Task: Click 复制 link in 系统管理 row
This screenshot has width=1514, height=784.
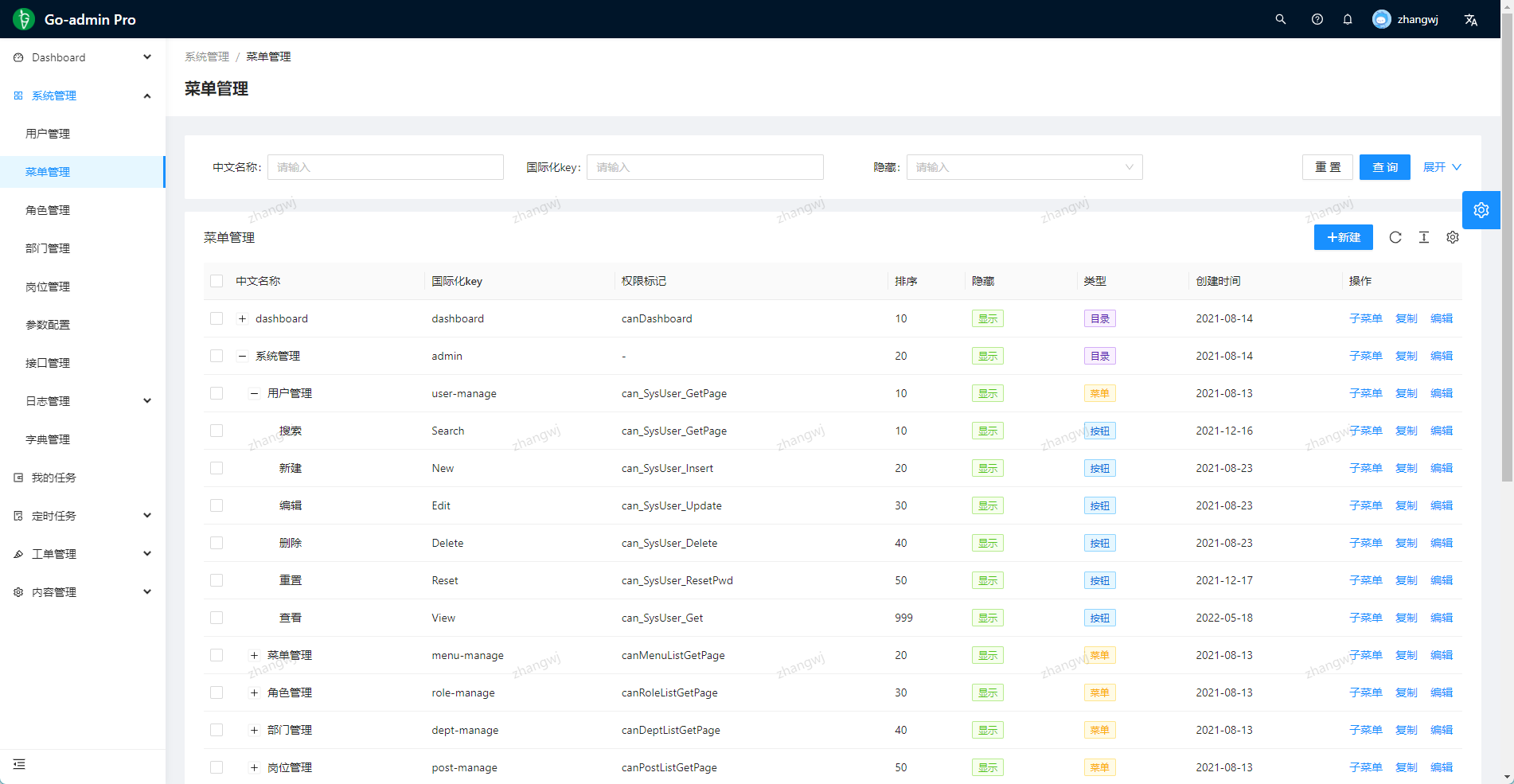Action: 1407,356
